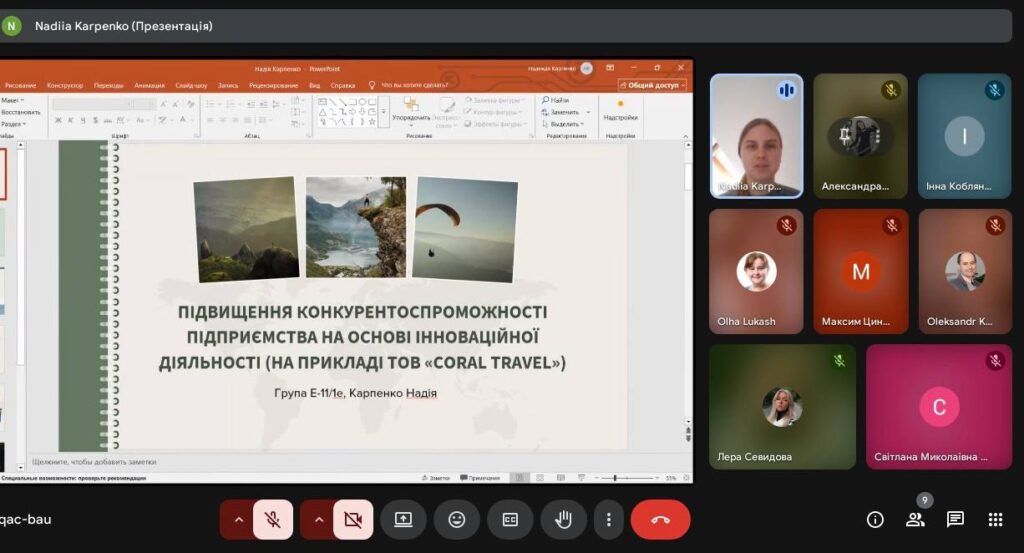Select the Лера Севидова participant tile
This screenshot has height=553, width=1024.
pyautogui.click(x=782, y=407)
